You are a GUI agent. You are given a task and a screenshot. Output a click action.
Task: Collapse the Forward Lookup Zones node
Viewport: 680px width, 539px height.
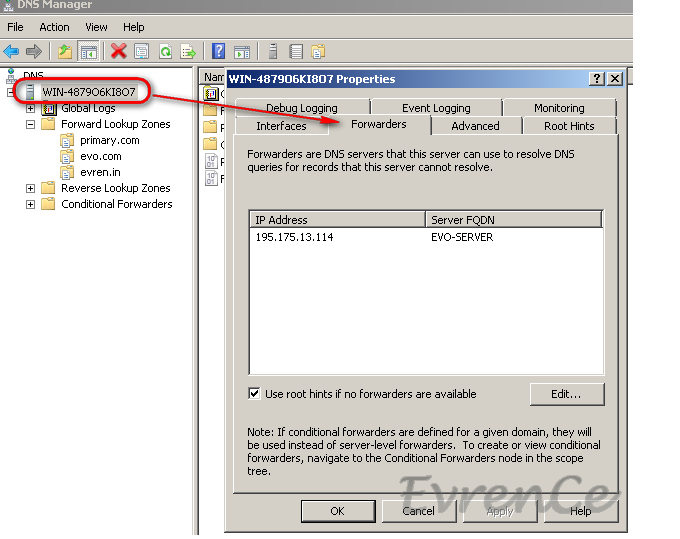tap(31, 124)
